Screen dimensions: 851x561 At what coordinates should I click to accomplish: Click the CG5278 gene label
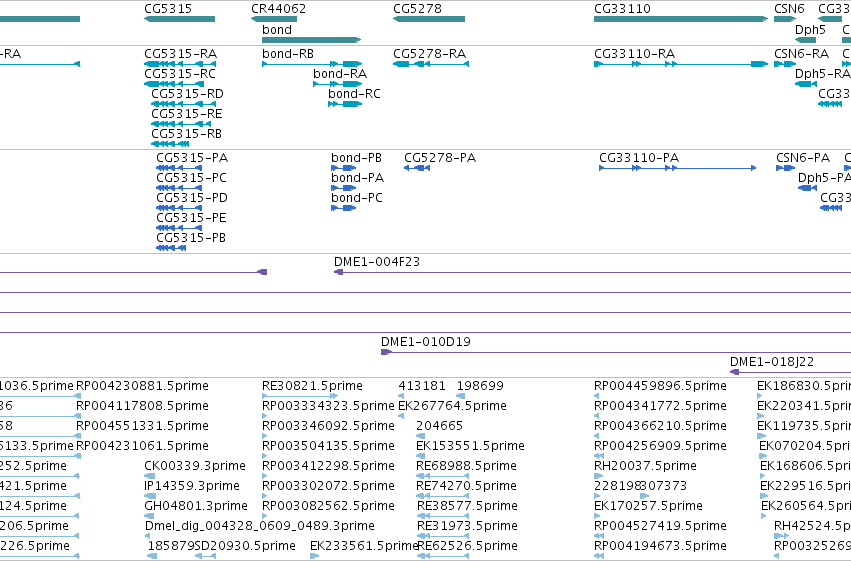(x=417, y=9)
